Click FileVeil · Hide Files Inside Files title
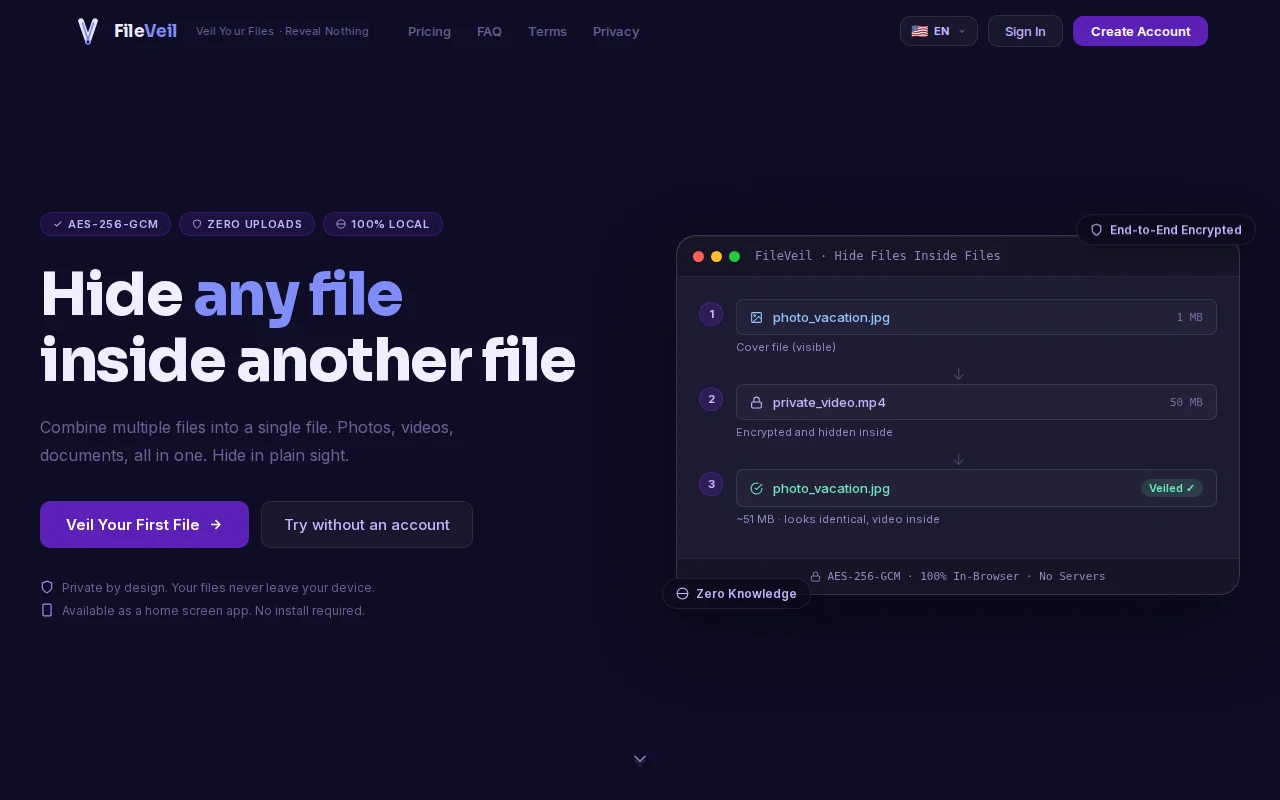The image size is (1280, 800). [877, 256]
